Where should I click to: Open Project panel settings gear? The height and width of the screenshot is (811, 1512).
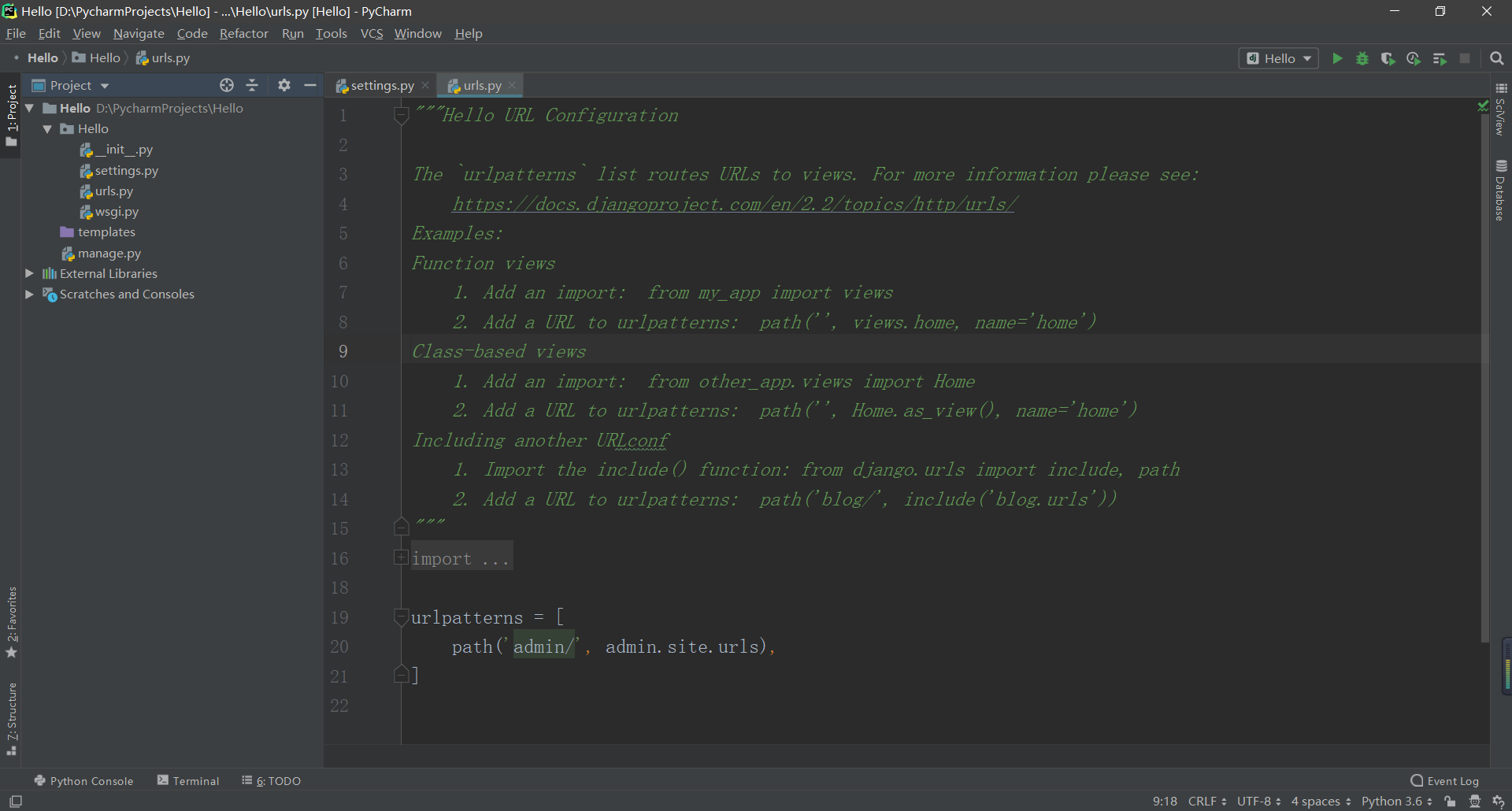click(284, 85)
